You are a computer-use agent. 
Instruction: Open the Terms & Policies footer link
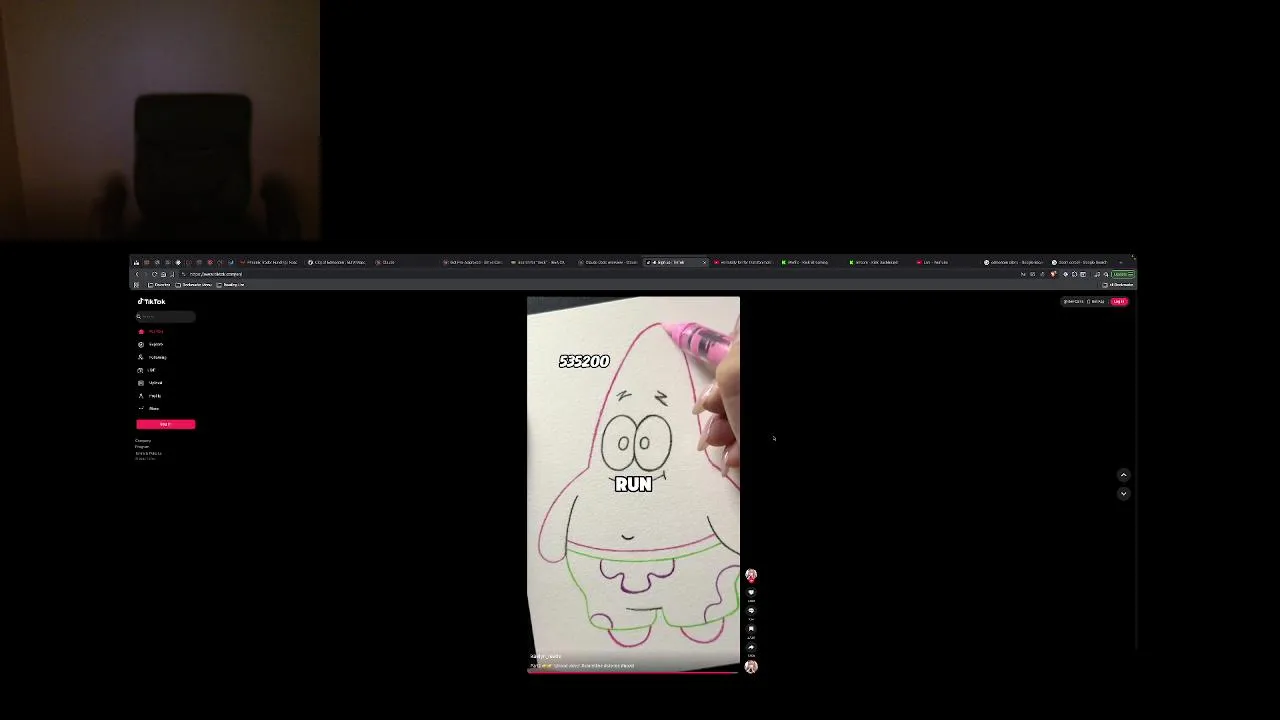tap(148, 453)
